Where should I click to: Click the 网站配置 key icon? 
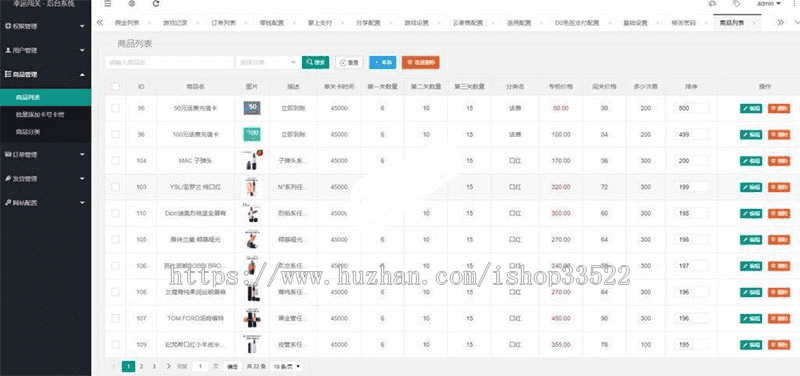pos(8,203)
